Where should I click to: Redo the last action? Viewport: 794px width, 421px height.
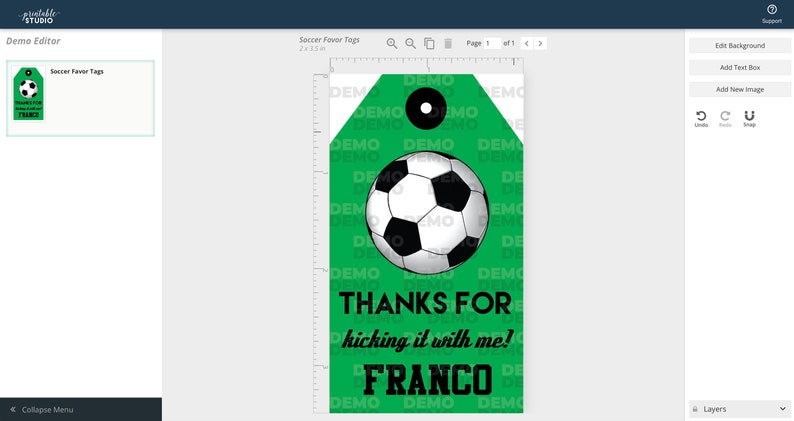click(725, 119)
